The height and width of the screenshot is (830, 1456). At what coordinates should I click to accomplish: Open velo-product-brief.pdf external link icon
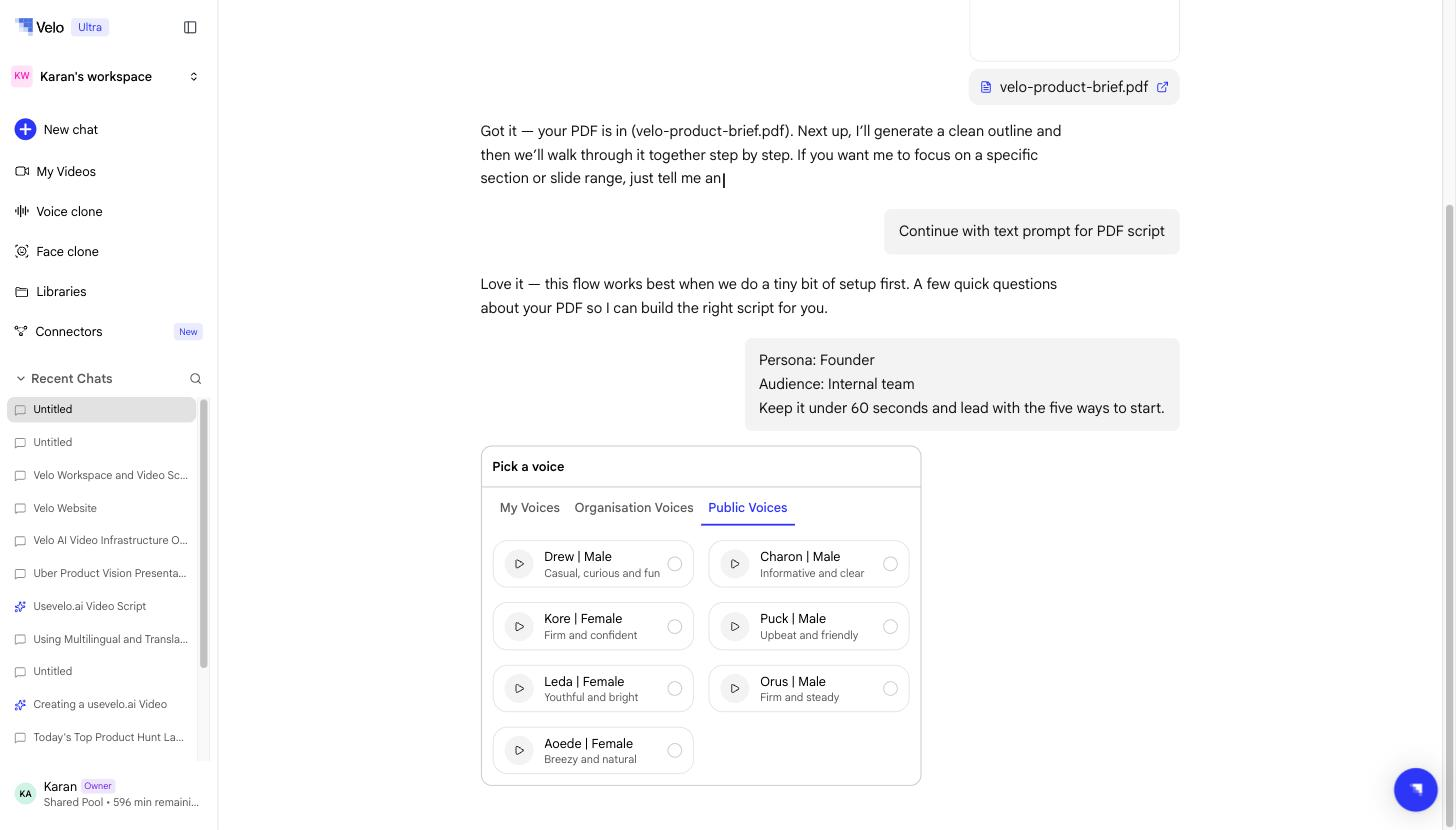(1162, 87)
